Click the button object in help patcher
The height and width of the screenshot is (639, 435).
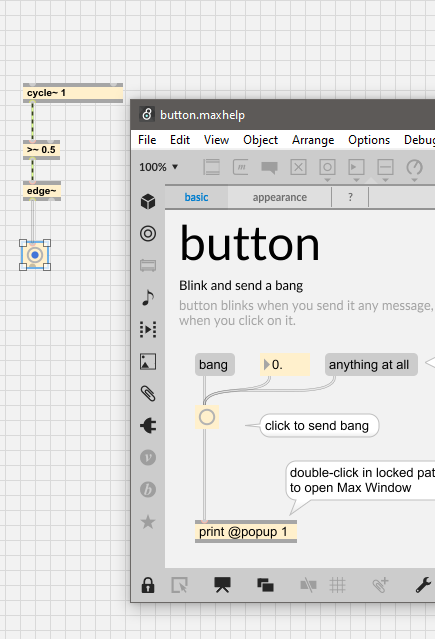207,417
